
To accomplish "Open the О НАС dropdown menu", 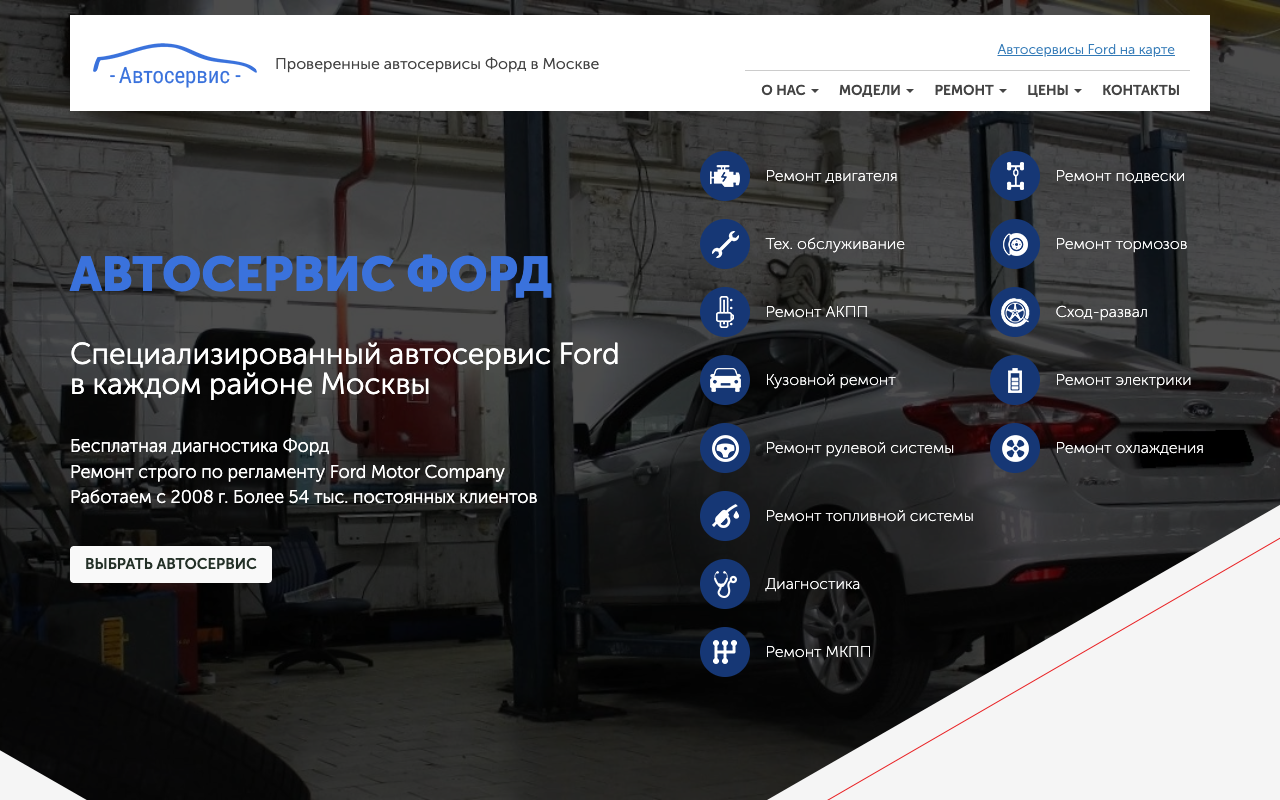I will 790,90.
